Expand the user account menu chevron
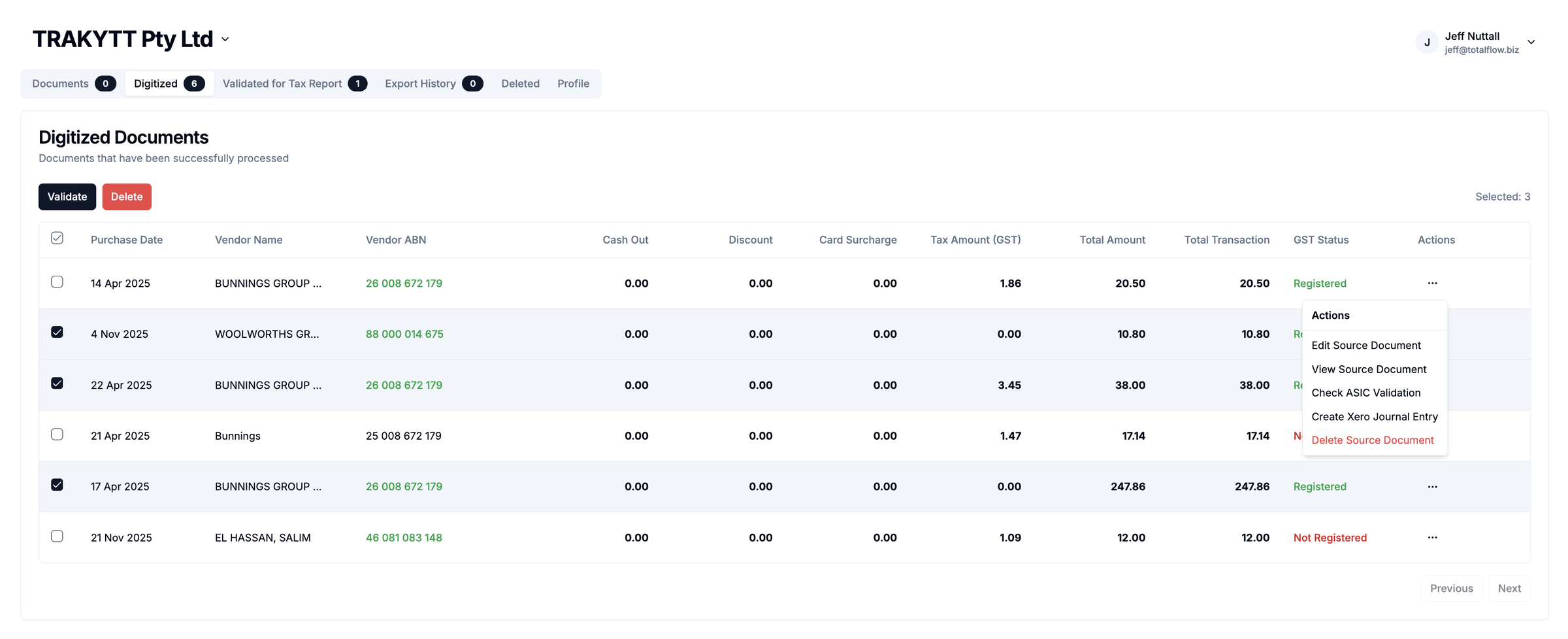The width and height of the screenshot is (1568, 639). (x=1531, y=42)
